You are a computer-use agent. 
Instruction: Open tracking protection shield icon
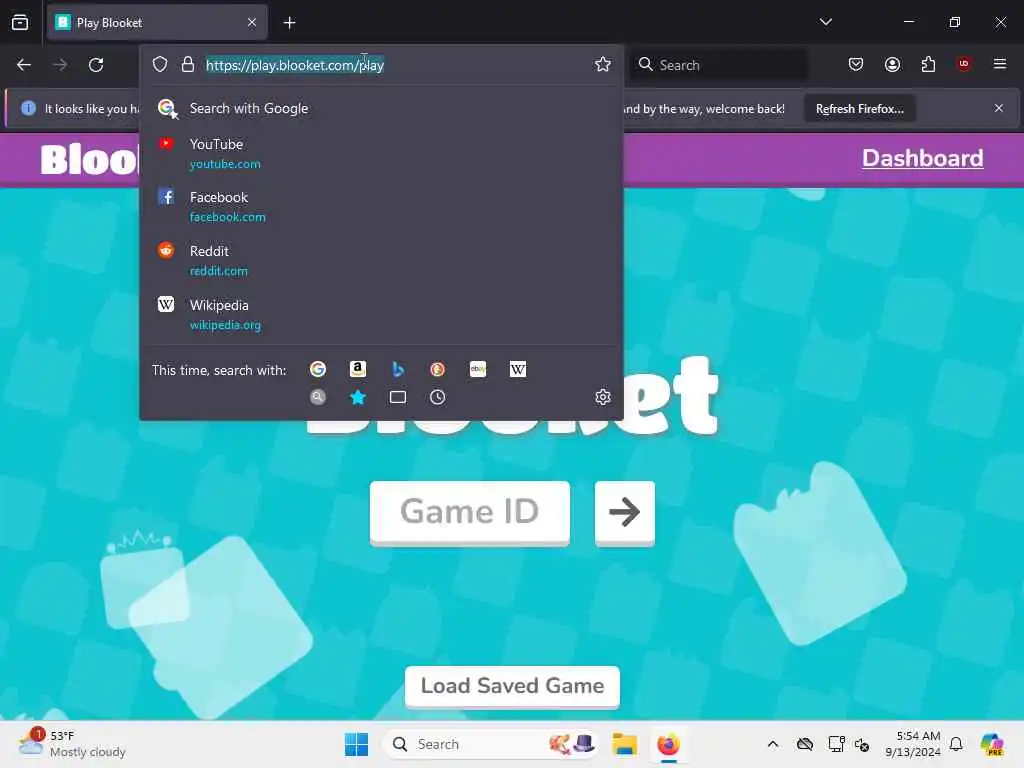[160, 64]
